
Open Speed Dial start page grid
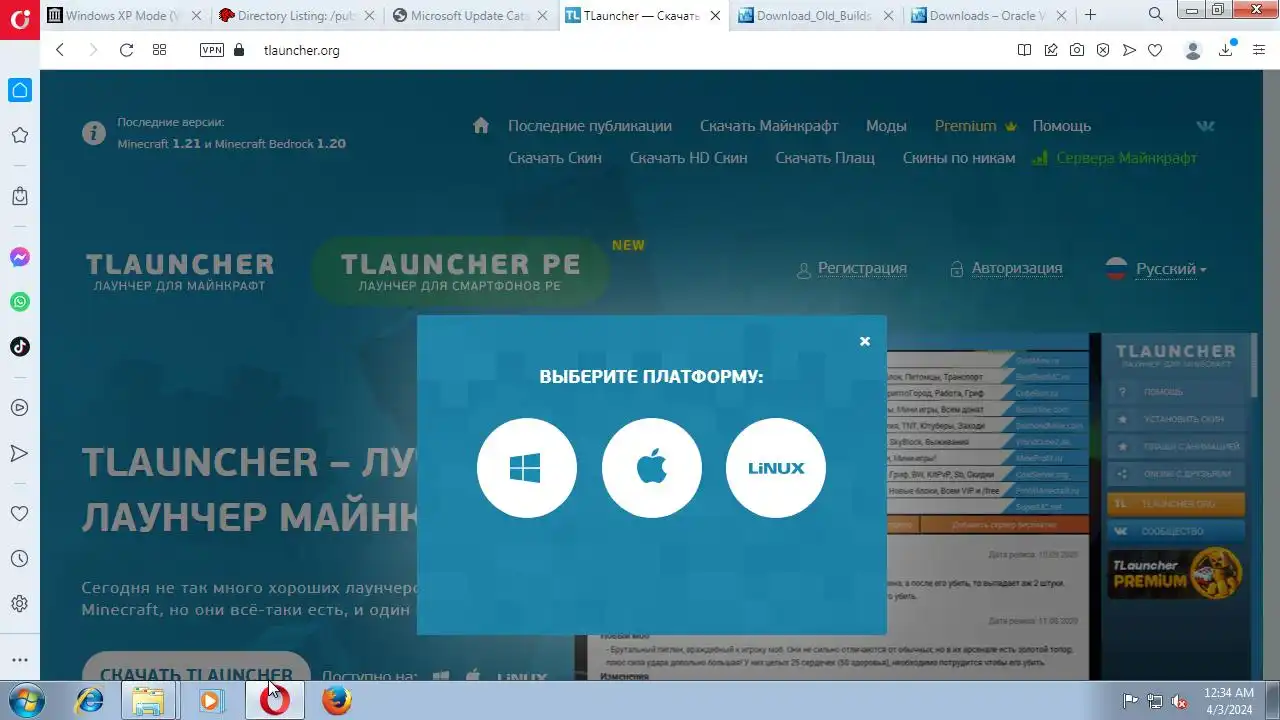tap(159, 50)
